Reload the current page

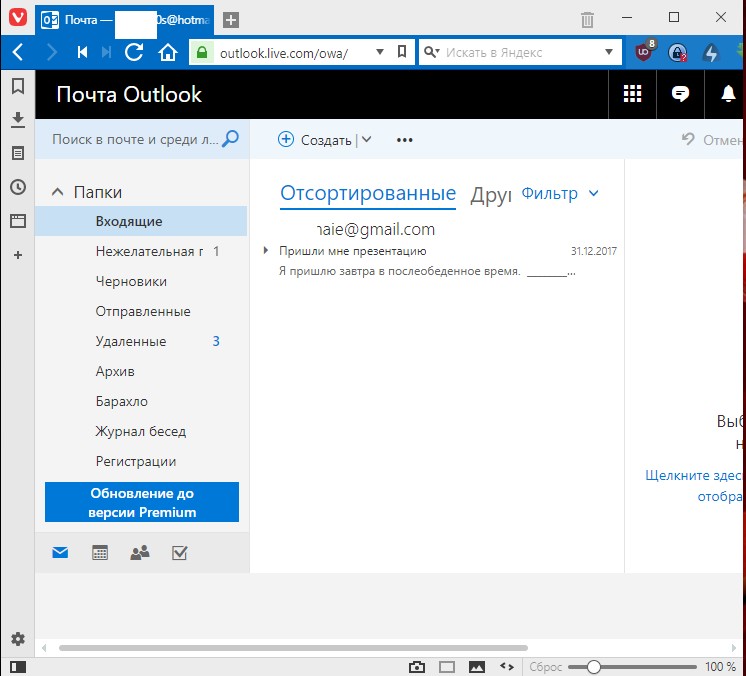click(134, 52)
